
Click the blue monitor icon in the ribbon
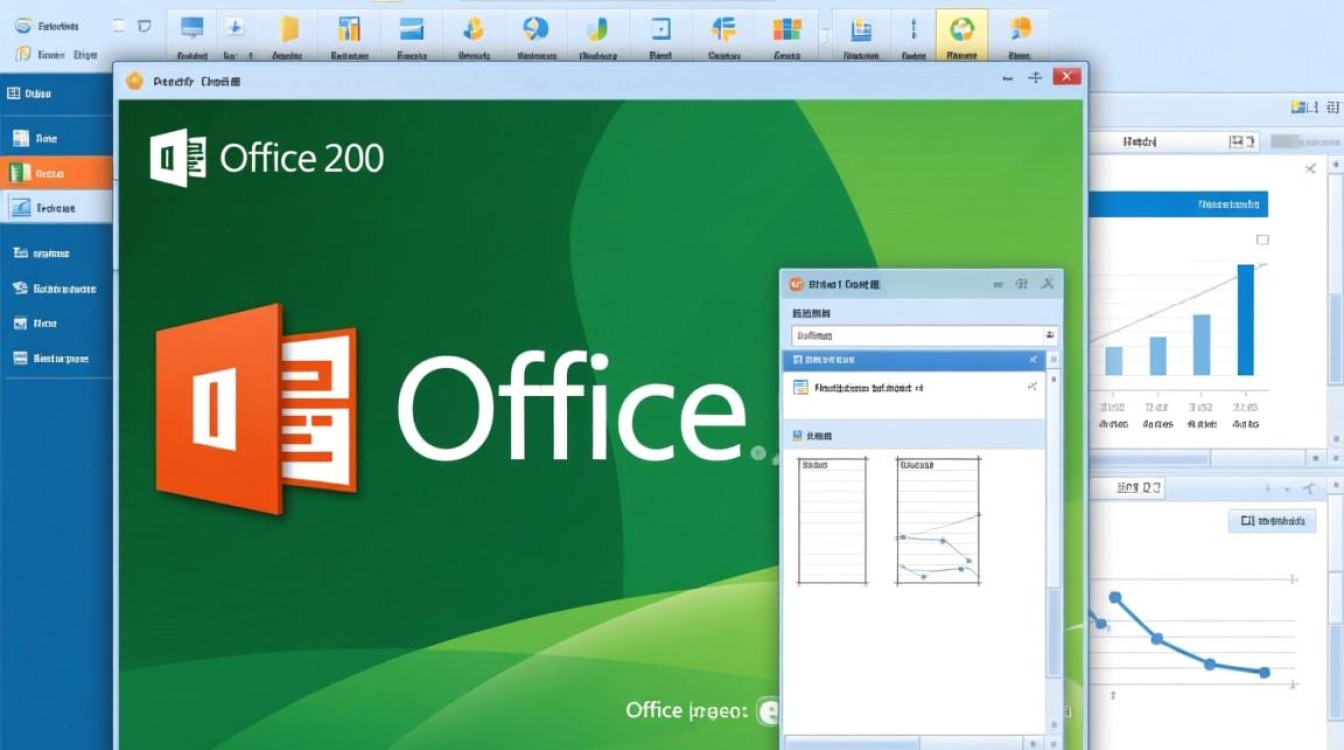(x=191, y=28)
